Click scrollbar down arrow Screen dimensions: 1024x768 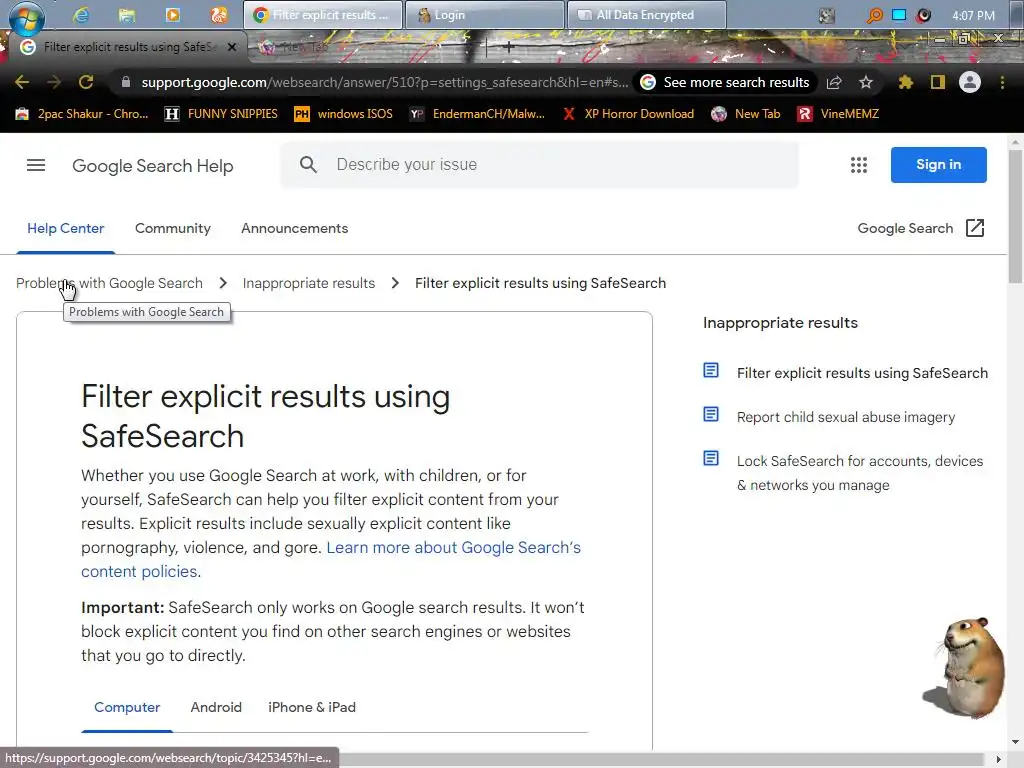click(1015, 742)
